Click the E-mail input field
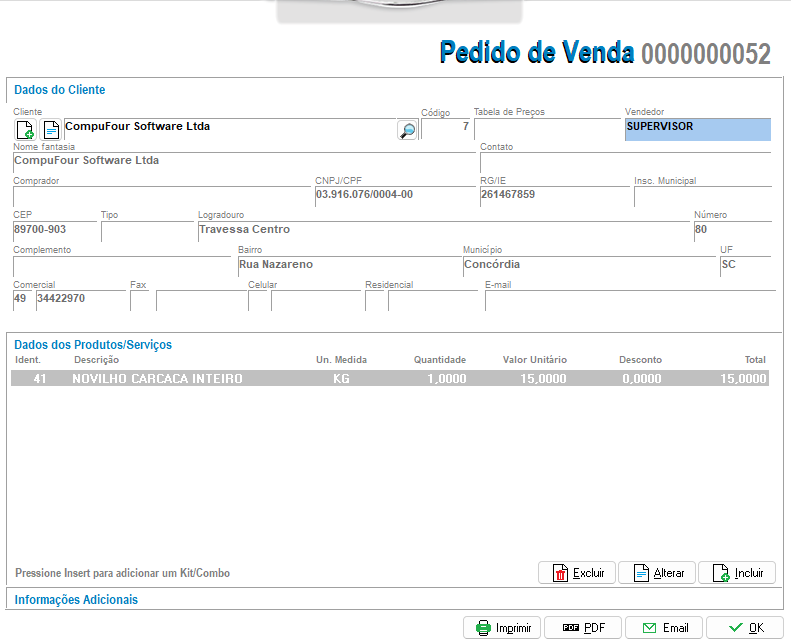The image size is (791, 642). pyautogui.click(x=629, y=299)
